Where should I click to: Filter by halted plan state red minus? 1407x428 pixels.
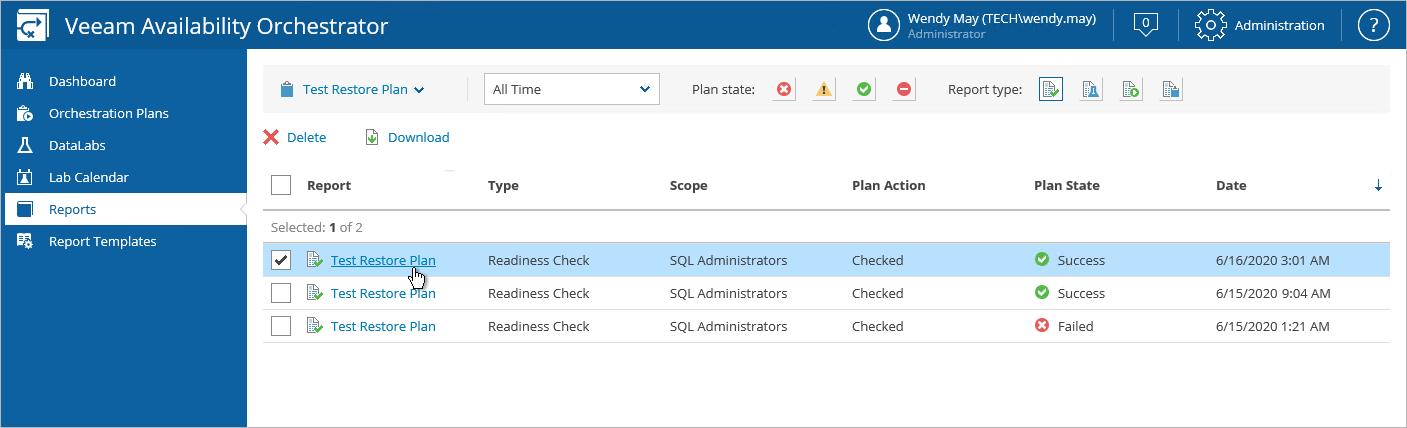pyautogui.click(x=904, y=90)
